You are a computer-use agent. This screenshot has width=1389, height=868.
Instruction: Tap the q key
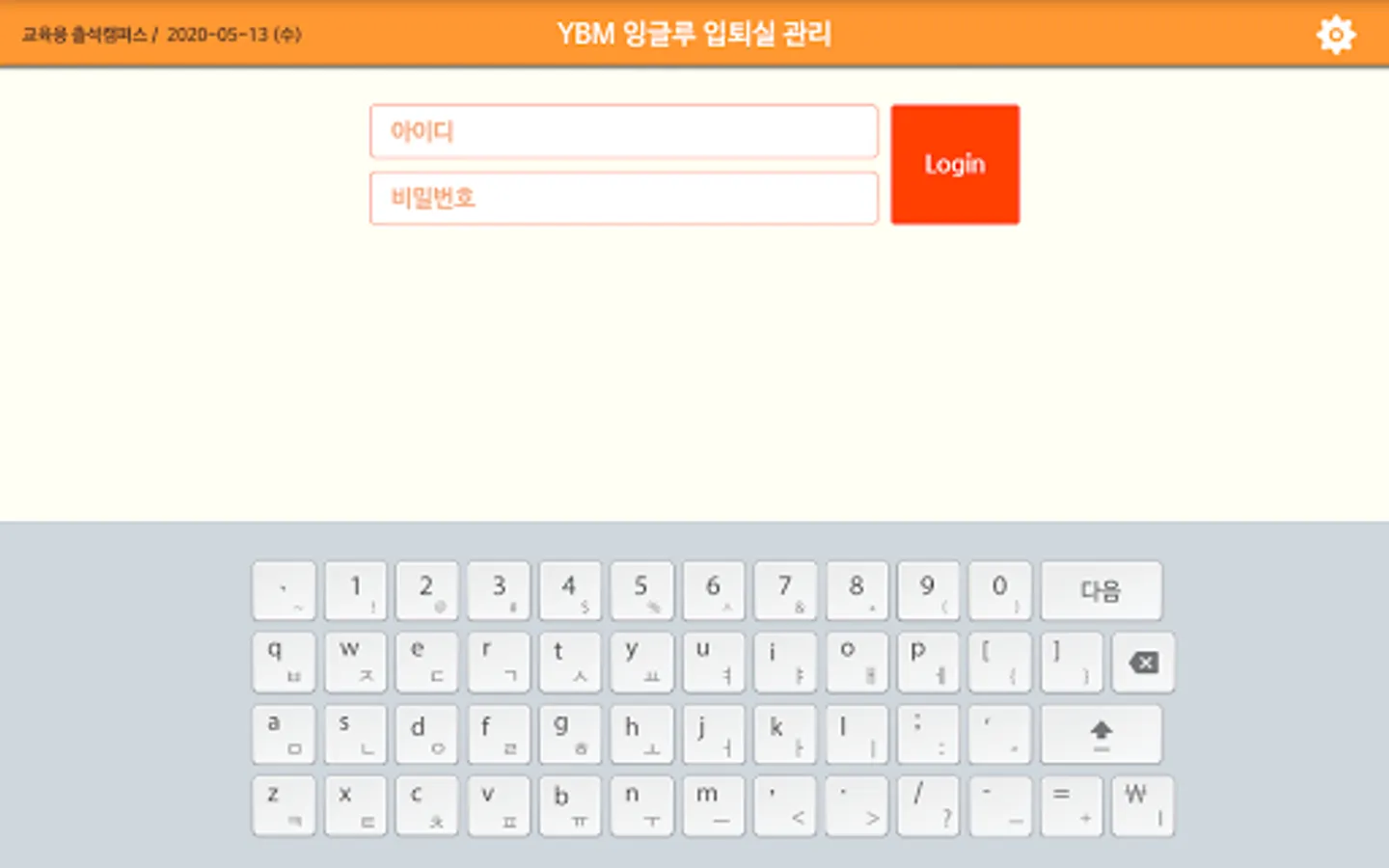[x=284, y=663]
